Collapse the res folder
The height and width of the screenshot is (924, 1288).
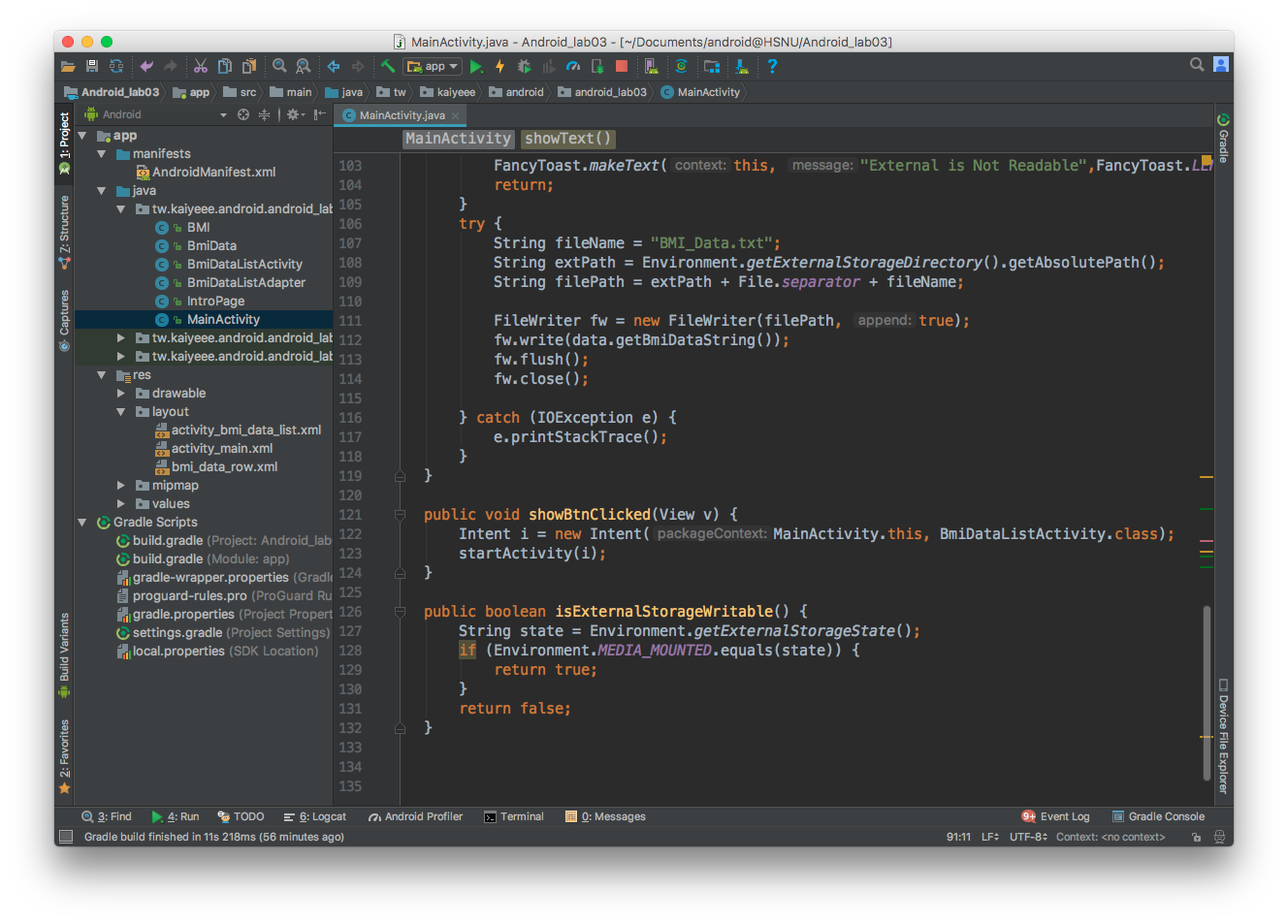[x=101, y=375]
